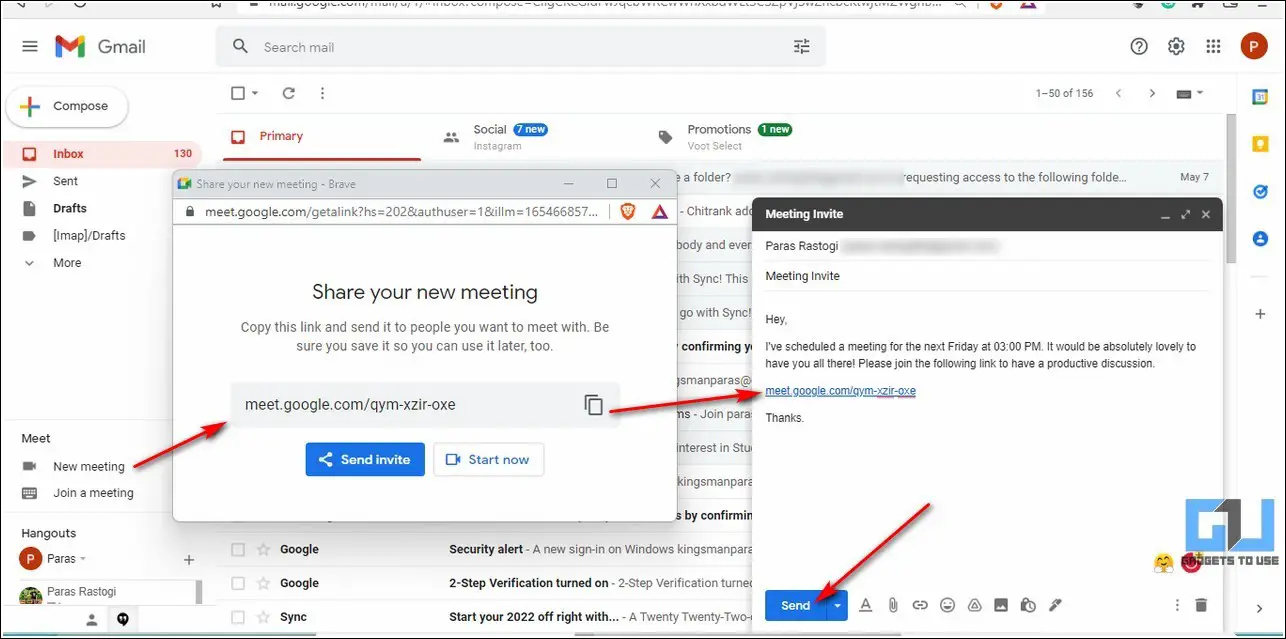Click the Gmail logo
Screen dimensions: 1286x639
pos(100,47)
